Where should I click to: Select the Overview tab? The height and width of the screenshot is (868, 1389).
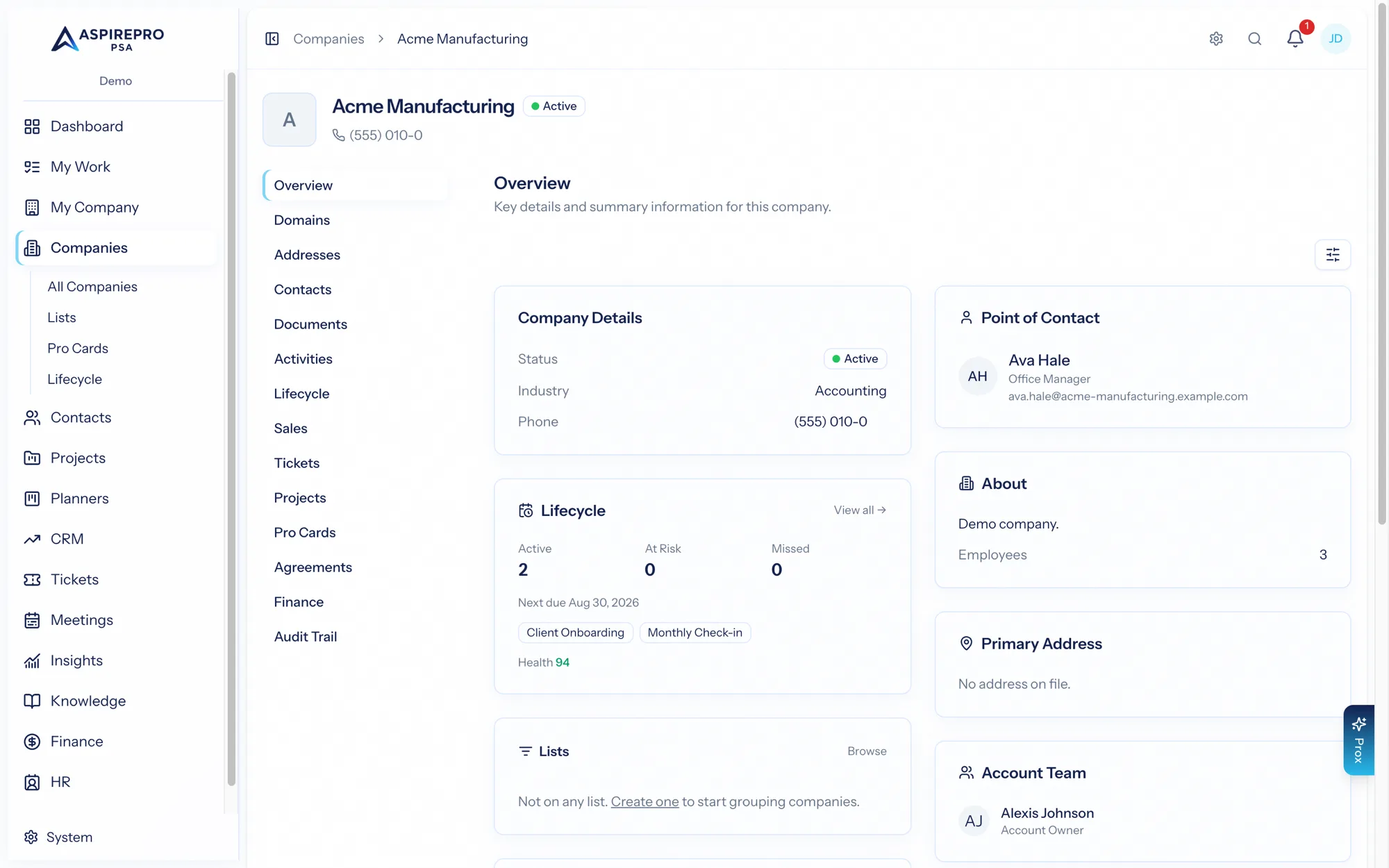point(355,185)
